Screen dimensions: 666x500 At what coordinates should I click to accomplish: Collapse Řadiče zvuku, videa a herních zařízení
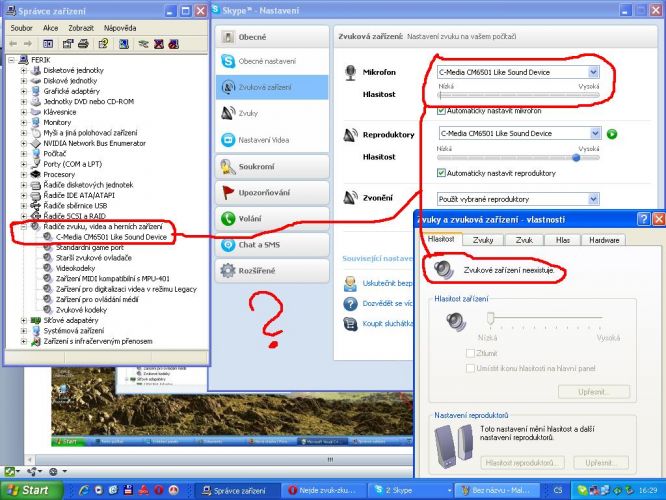(24, 226)
